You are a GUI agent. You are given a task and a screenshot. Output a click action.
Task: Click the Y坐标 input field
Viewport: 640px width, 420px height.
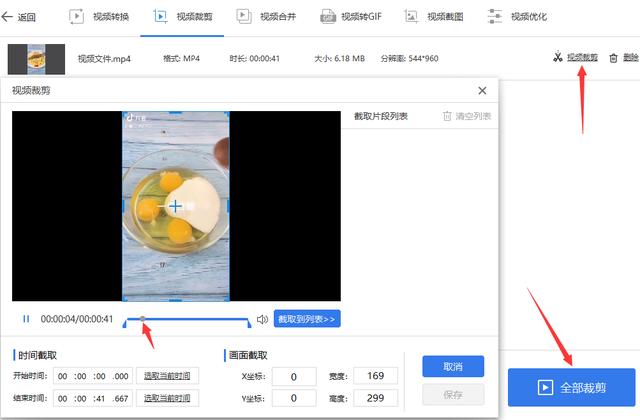tap(294, 398)
